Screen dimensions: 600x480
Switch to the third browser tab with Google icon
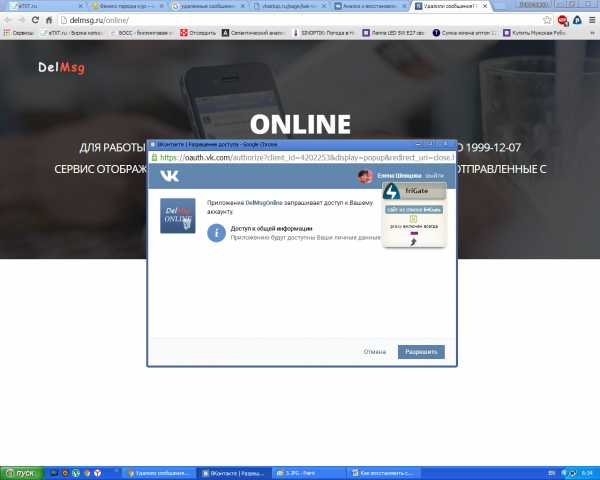209,6
